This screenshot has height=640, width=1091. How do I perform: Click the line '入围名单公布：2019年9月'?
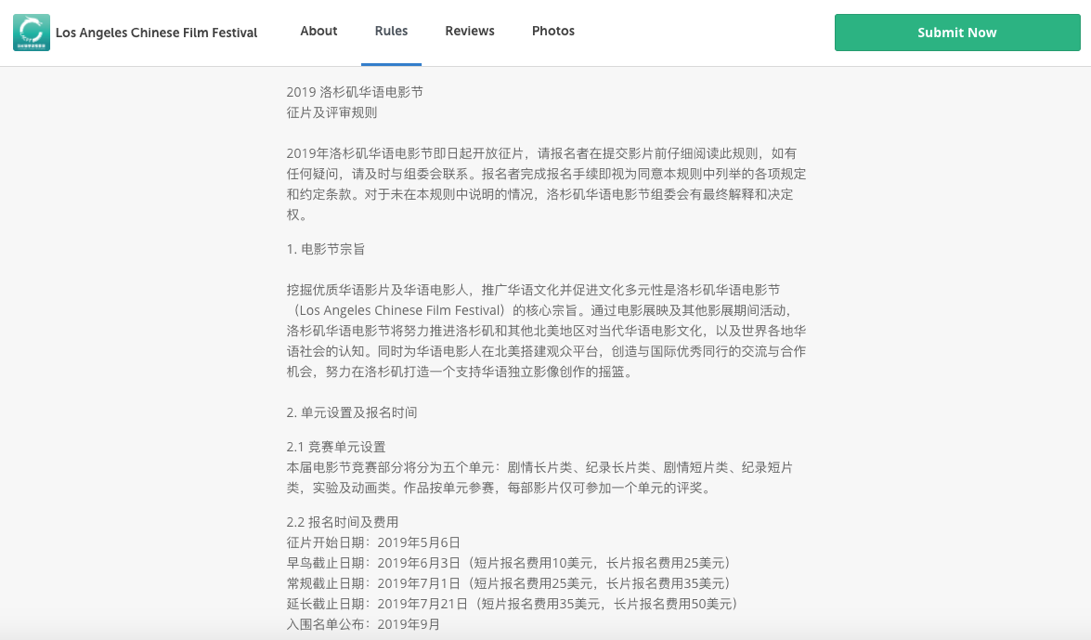point(363,624)
